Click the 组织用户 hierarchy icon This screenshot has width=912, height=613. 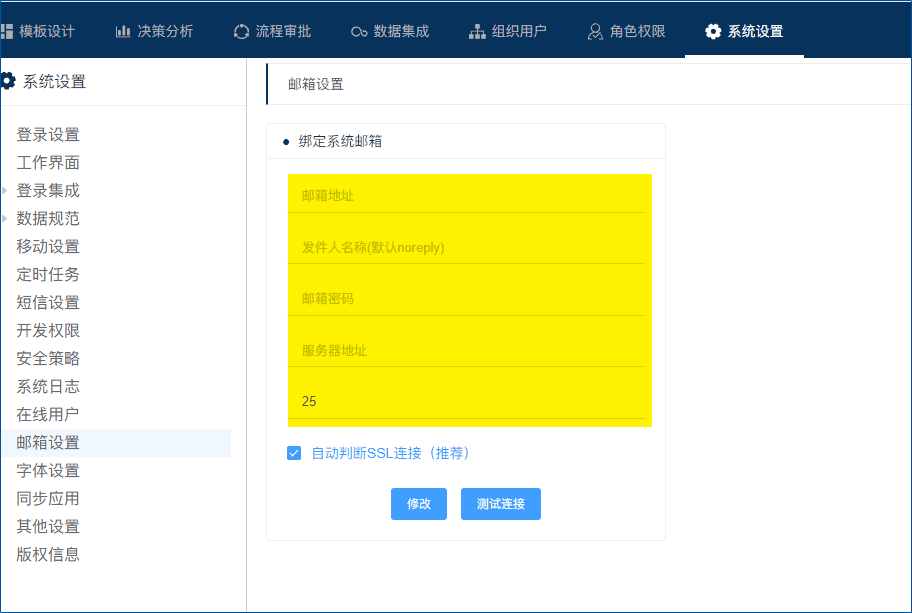pos(477,32)
